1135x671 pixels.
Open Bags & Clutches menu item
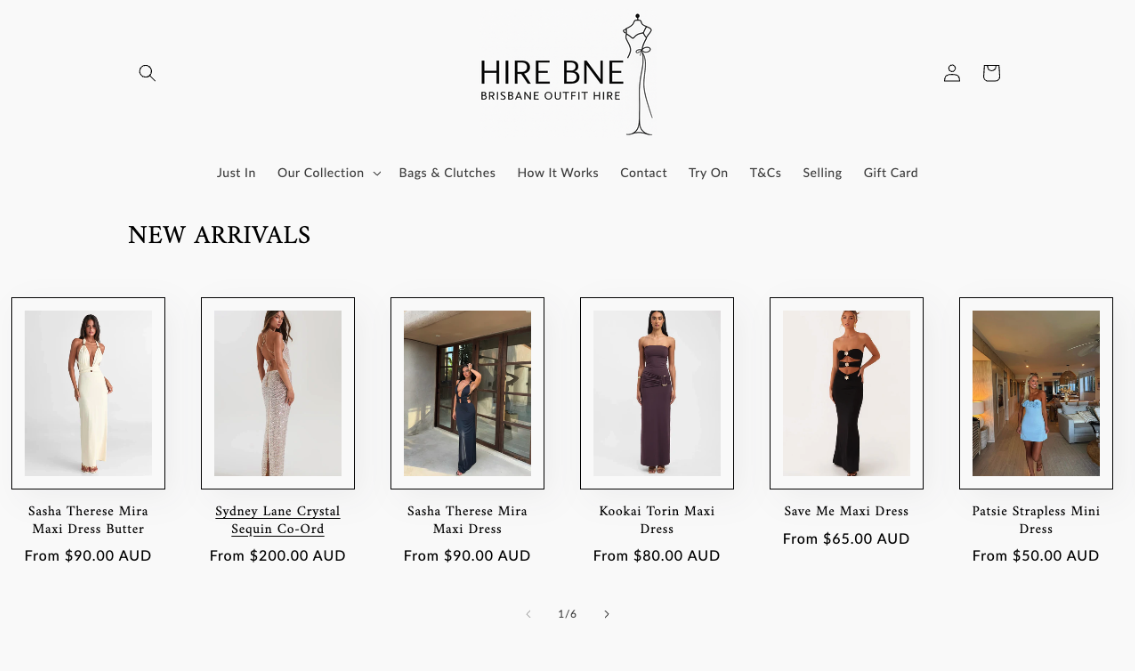click(447, 172)
